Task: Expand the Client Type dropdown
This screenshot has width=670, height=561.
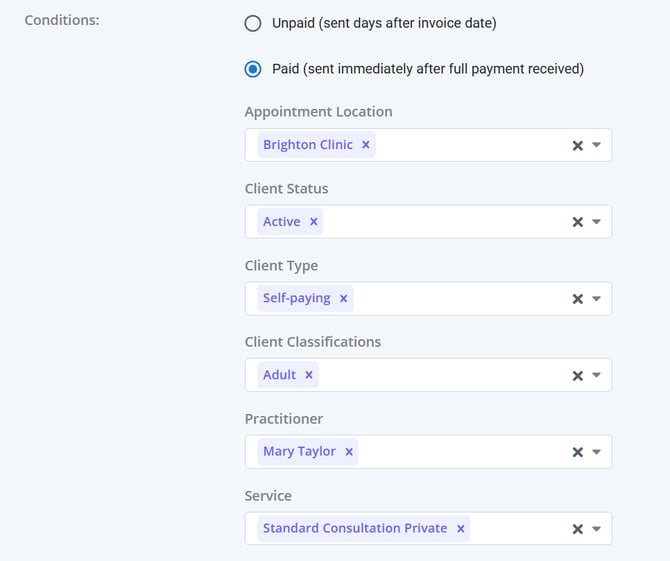Action: 597,298
